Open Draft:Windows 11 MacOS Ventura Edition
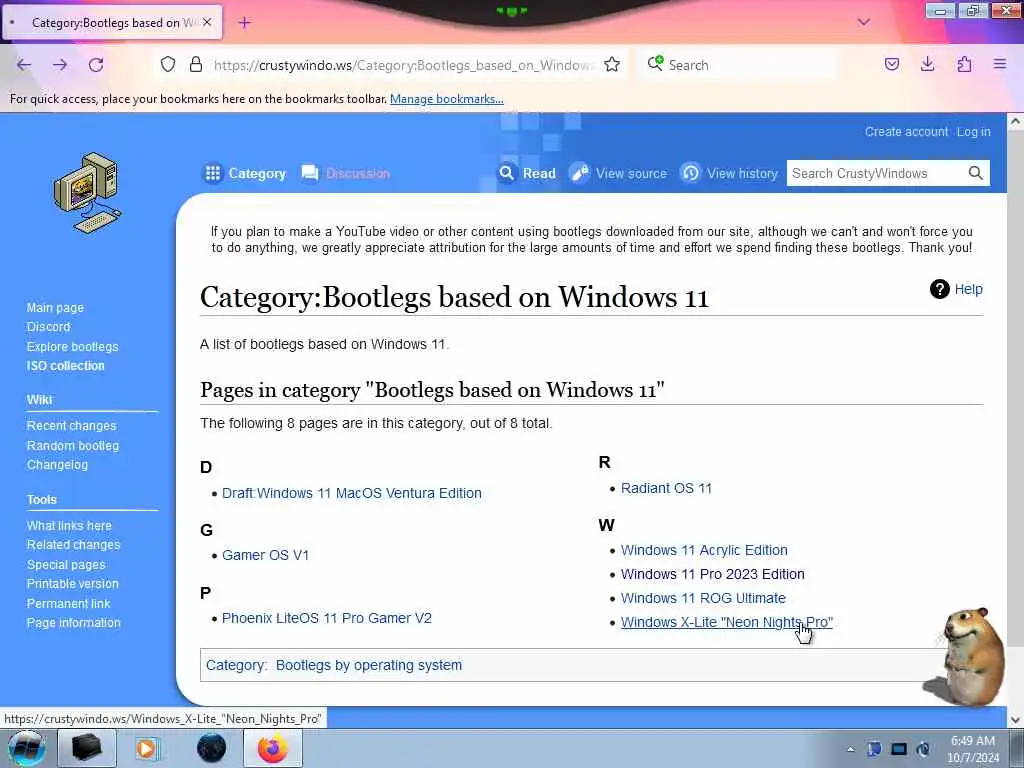 pos(351,493)
